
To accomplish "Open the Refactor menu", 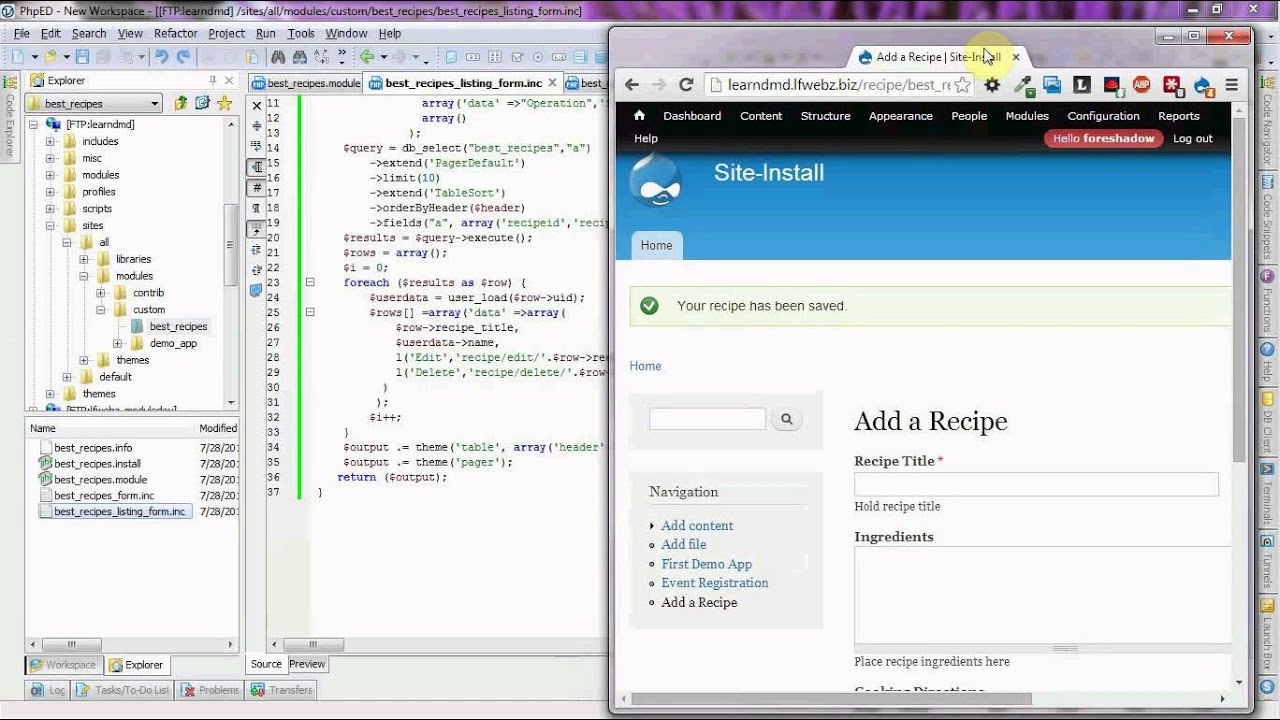I will 176,33.
